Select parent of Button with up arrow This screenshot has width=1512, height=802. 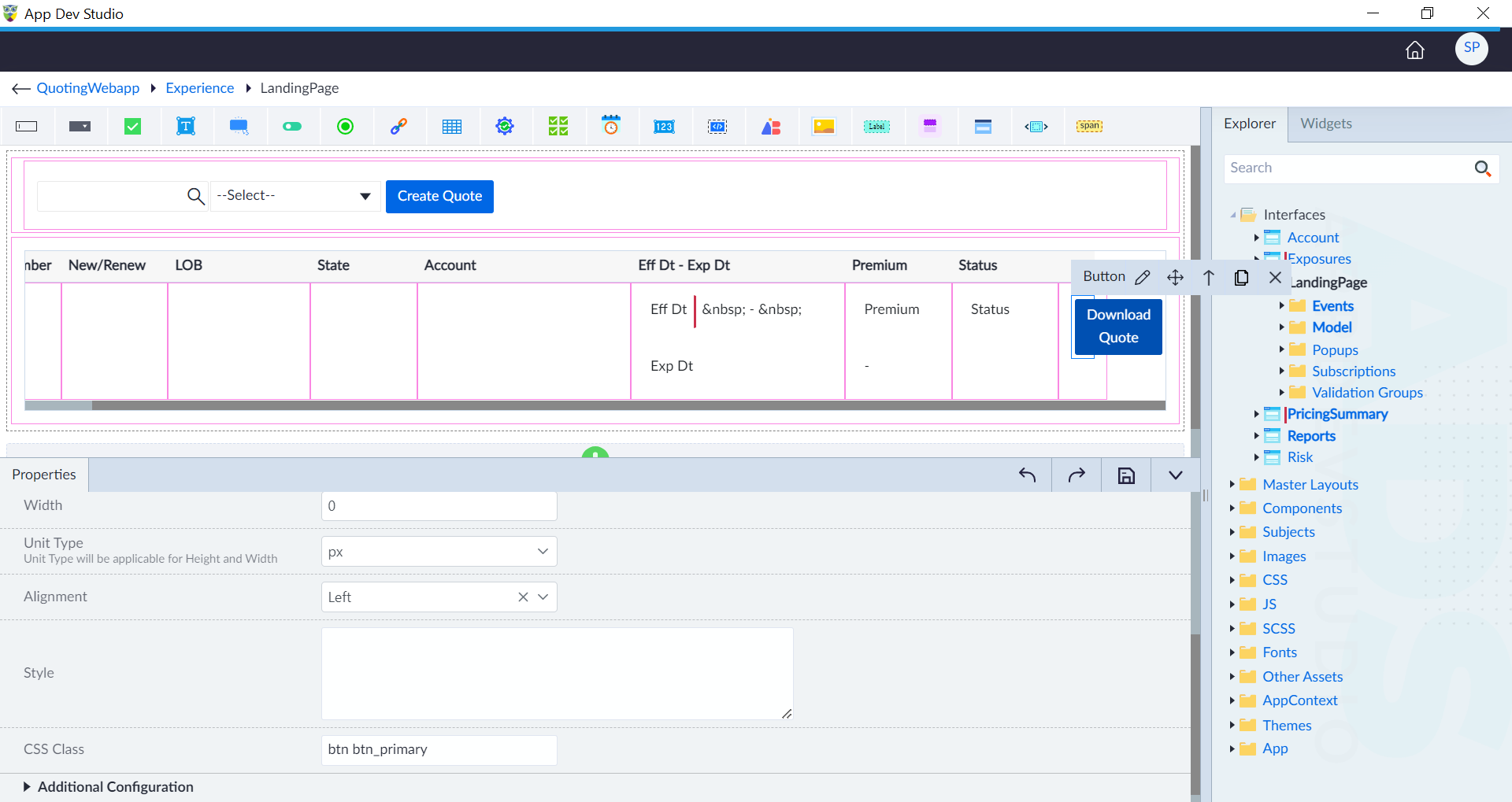tap(1209, 277)
